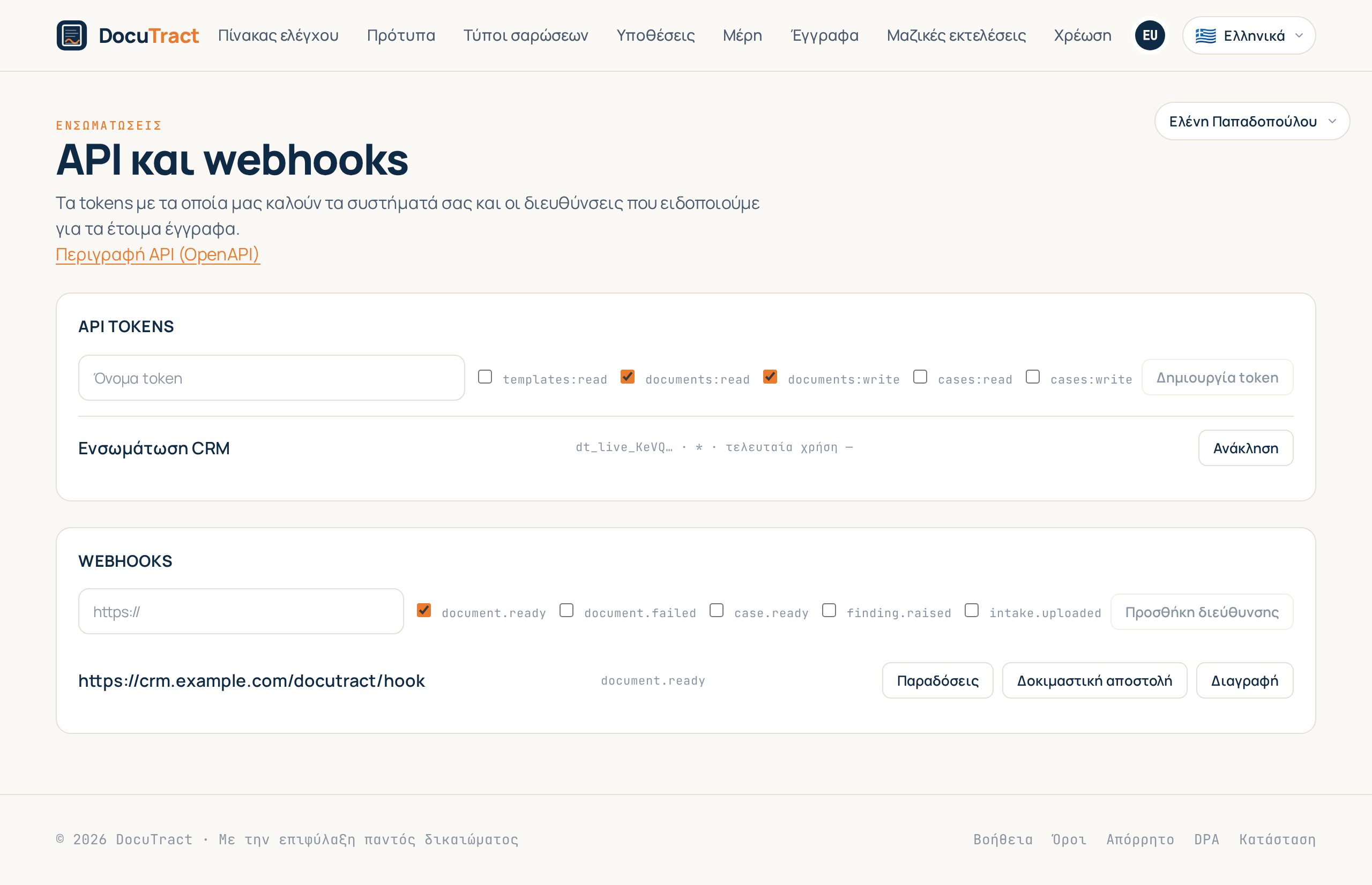The width and height of the screenshot is (1372, 885).
Task: Open the Όροι footer link
Action: click(1069, 839)
